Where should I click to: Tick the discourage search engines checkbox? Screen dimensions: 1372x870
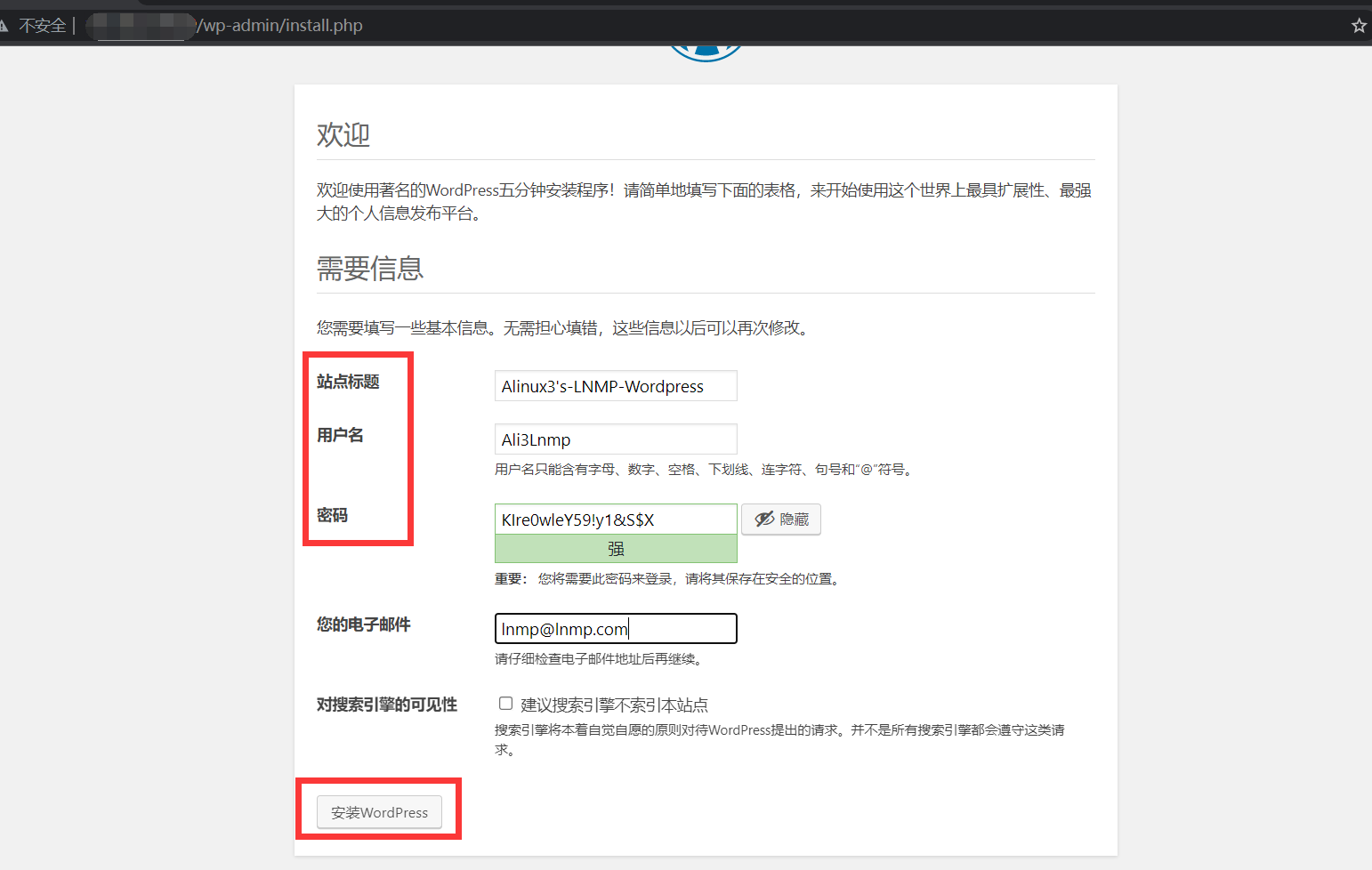pyautogui.click(x=505, y=704)
